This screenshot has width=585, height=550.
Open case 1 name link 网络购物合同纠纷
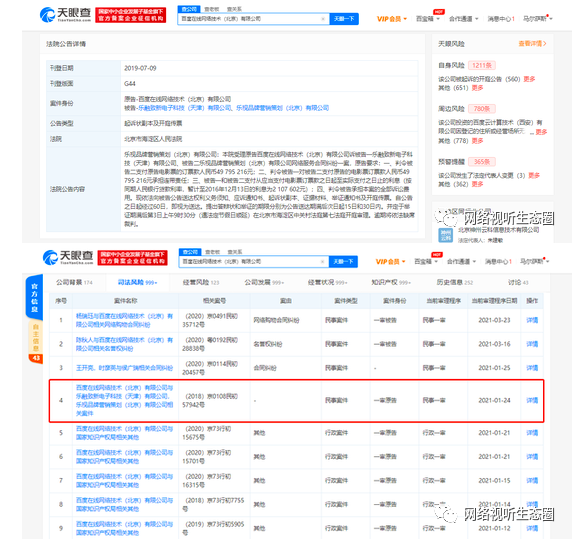coord(124,320)
